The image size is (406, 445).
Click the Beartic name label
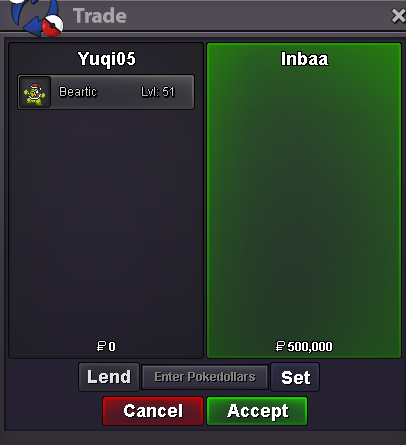point(78,92)
